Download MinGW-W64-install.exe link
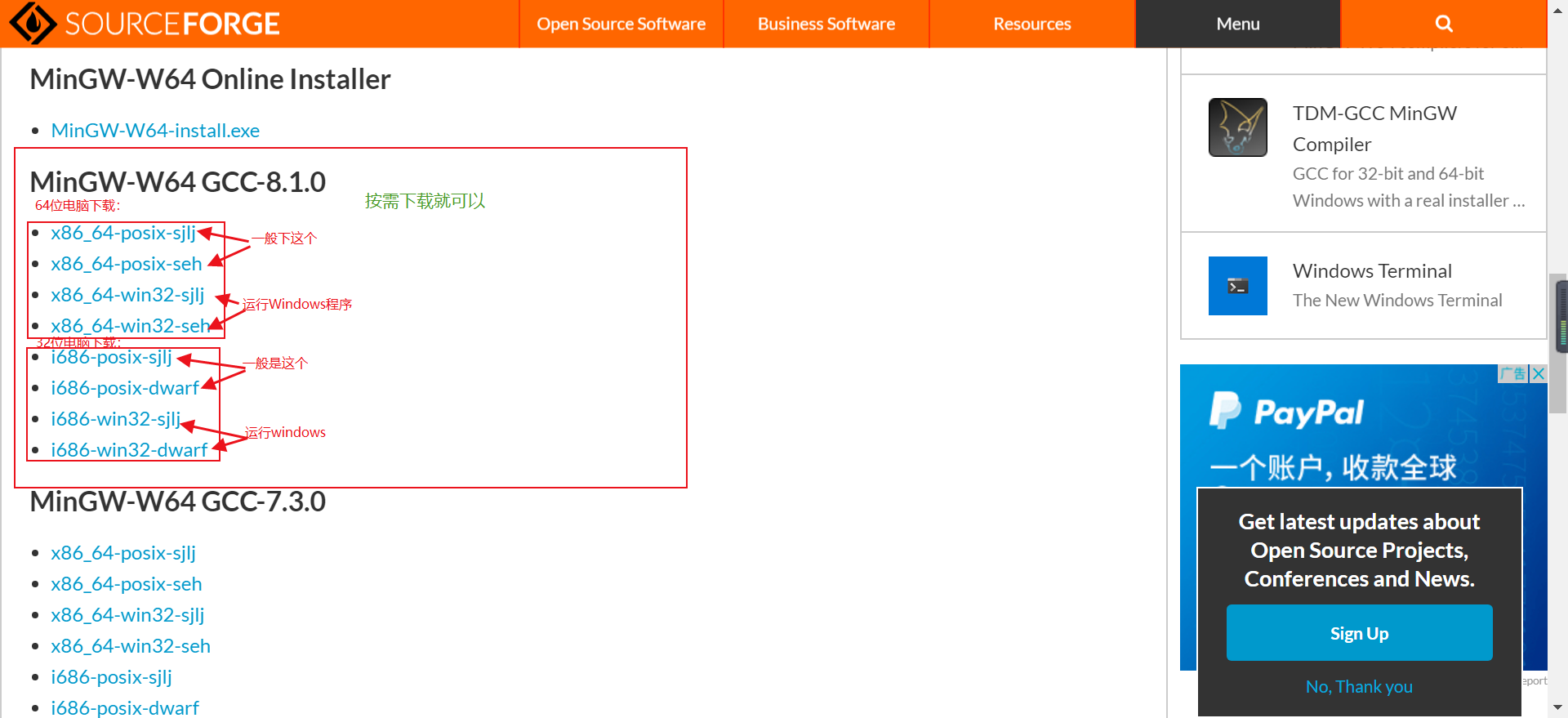 155,131
